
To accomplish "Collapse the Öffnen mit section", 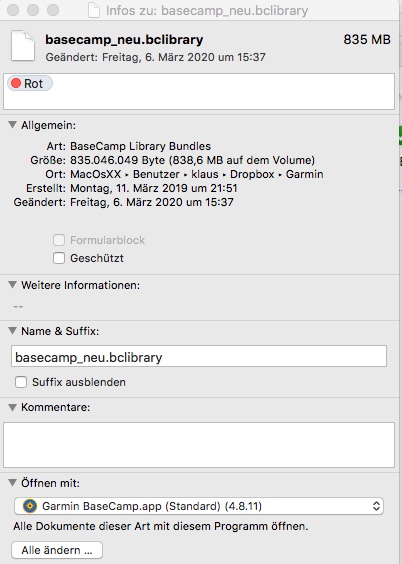I will (x=13, y=483).
